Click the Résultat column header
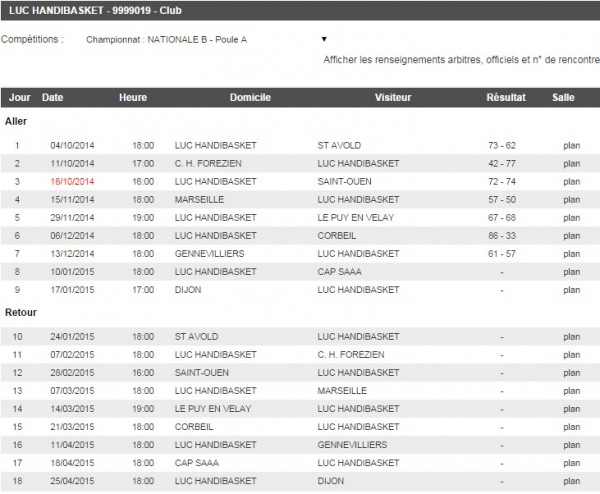 click(506, 97)
